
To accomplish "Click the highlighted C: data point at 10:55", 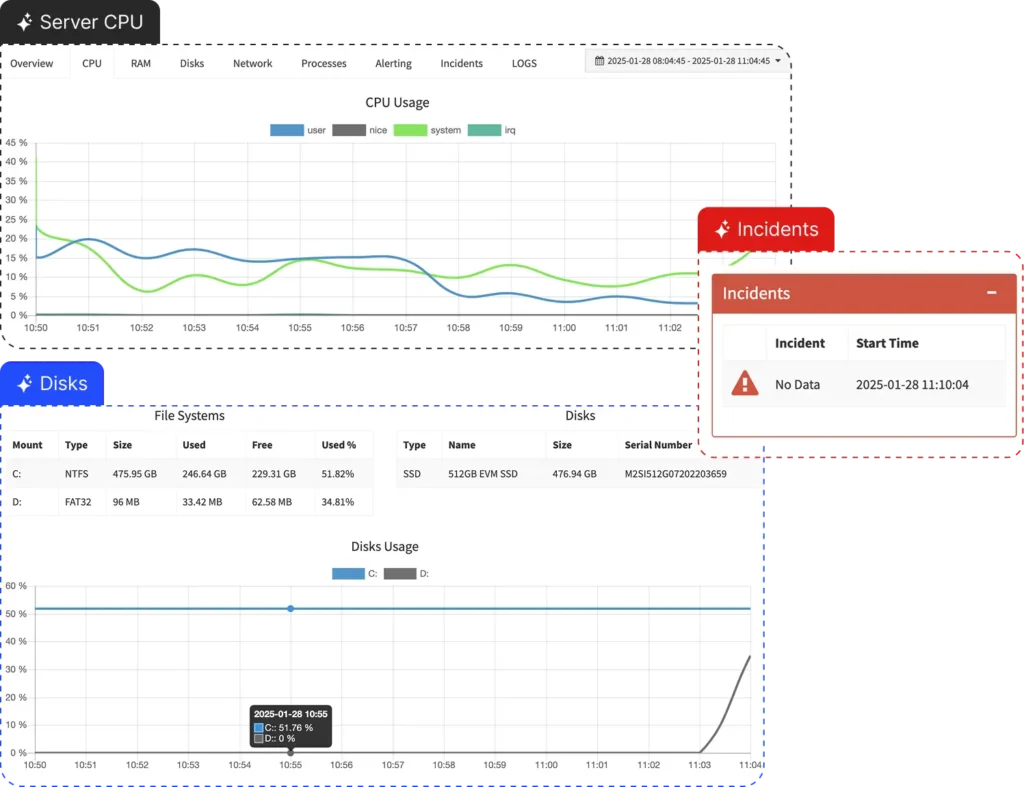I will (x=291, y=608).
